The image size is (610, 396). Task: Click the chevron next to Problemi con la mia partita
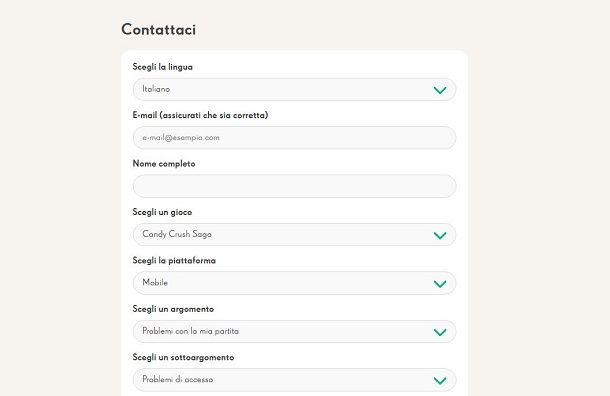[440, 332]
